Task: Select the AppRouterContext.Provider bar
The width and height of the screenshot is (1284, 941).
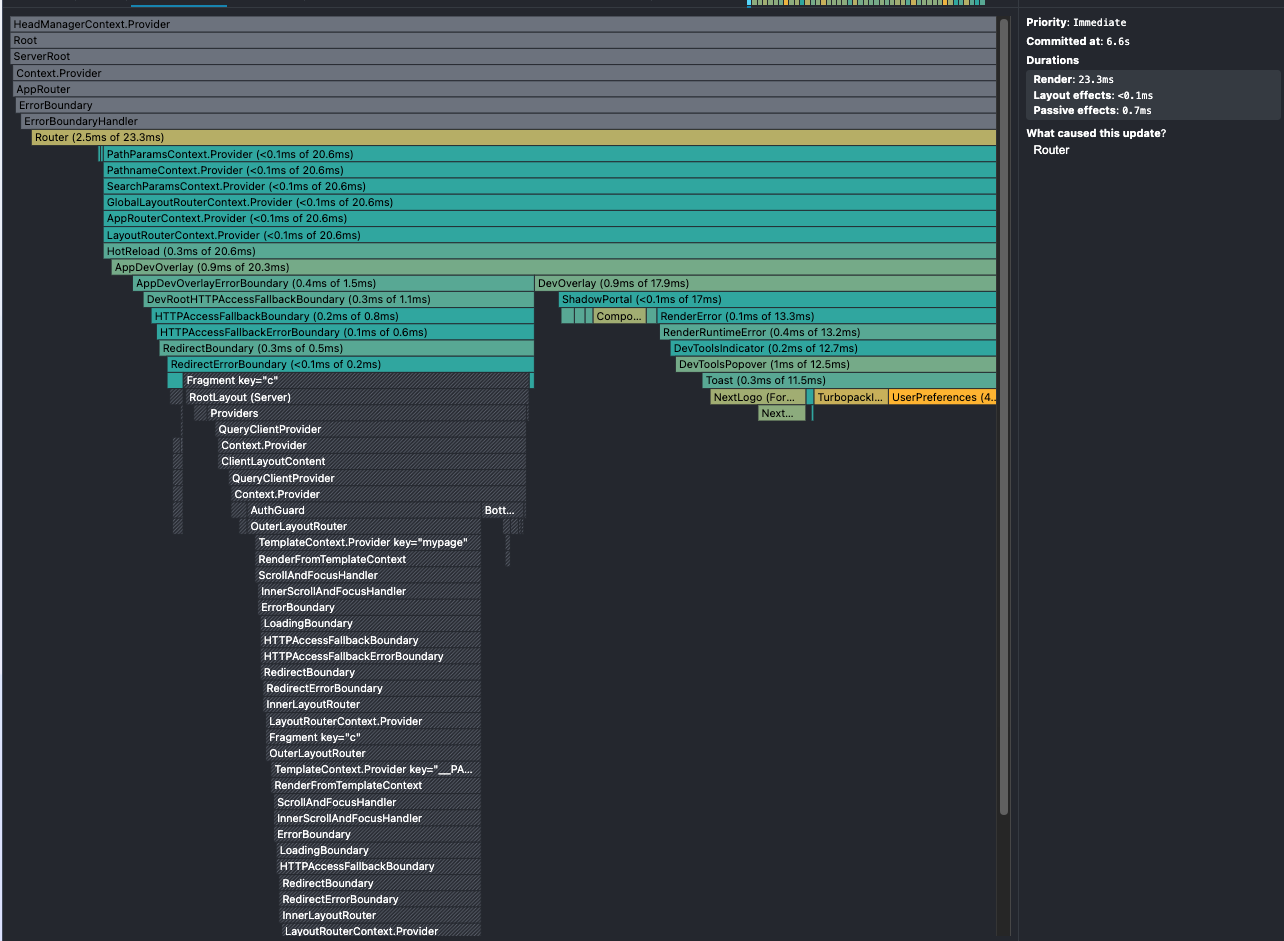Action: [550, 218]
